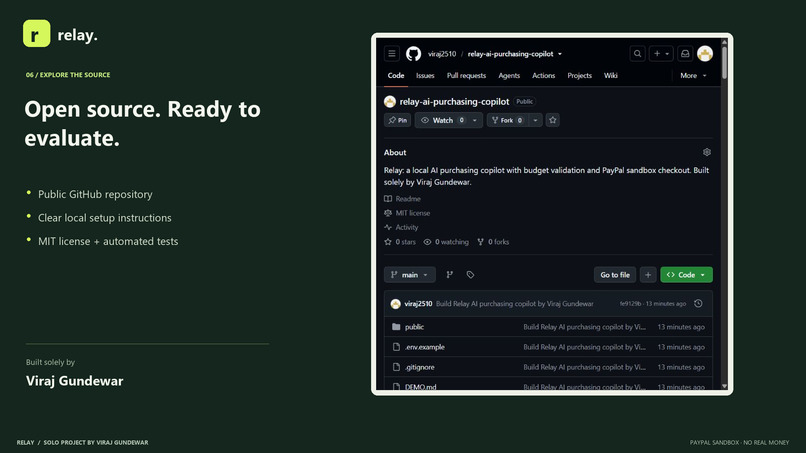This screenshot has height=453, width=806.
Task: Open the user avatar menu in header
Action: pos(705,53)
